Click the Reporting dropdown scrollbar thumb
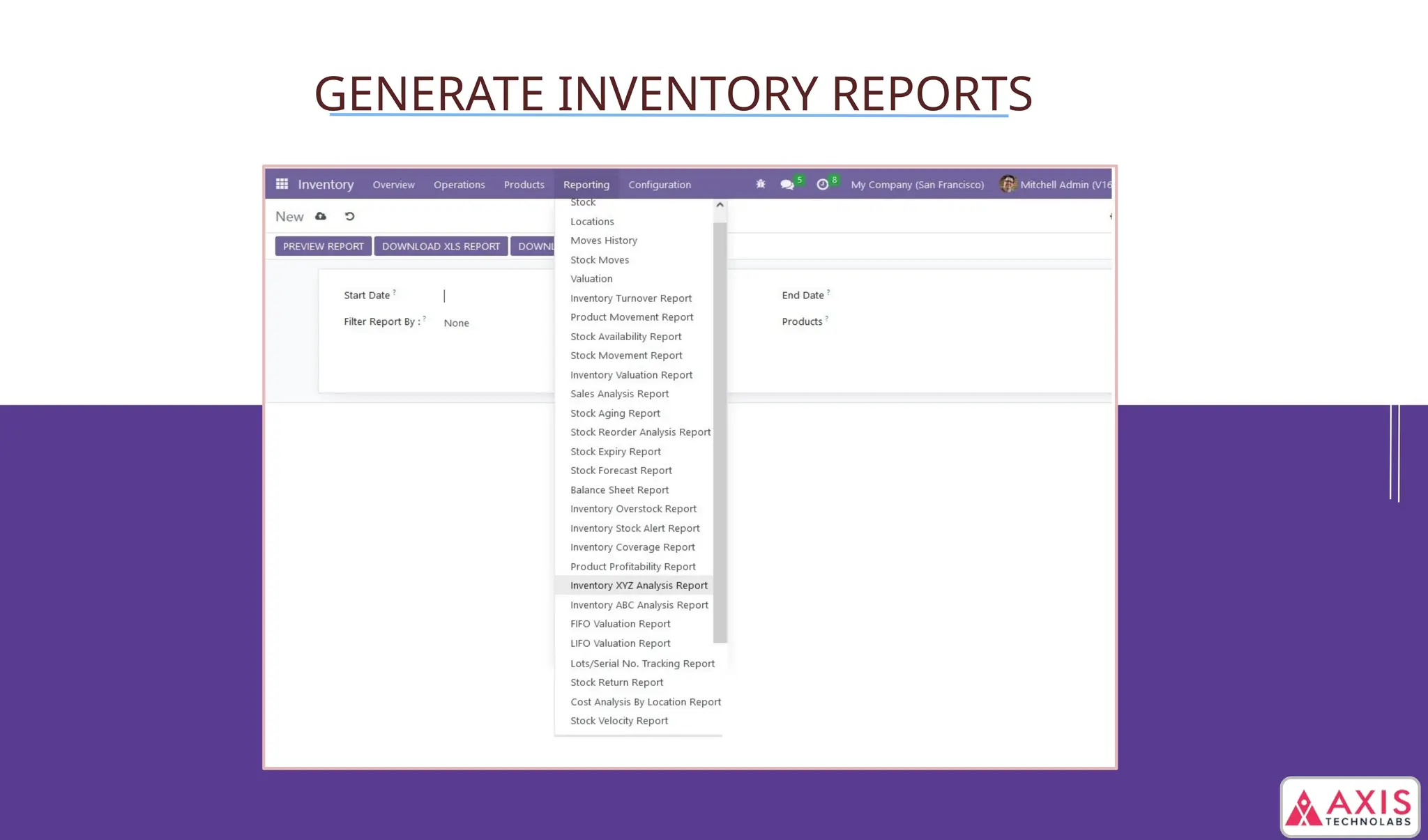1428x840 pixels. click(x=720, y=432)
